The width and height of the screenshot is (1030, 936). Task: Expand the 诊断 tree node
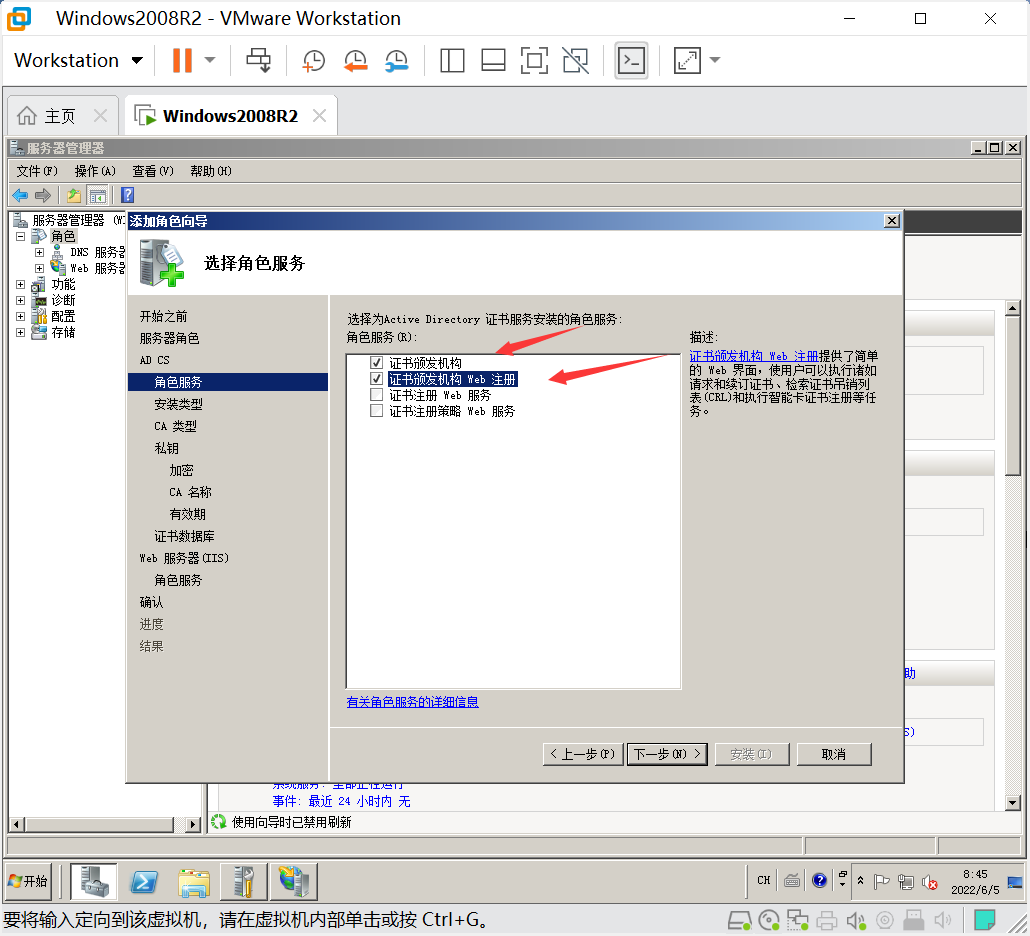tap(20, 301)
